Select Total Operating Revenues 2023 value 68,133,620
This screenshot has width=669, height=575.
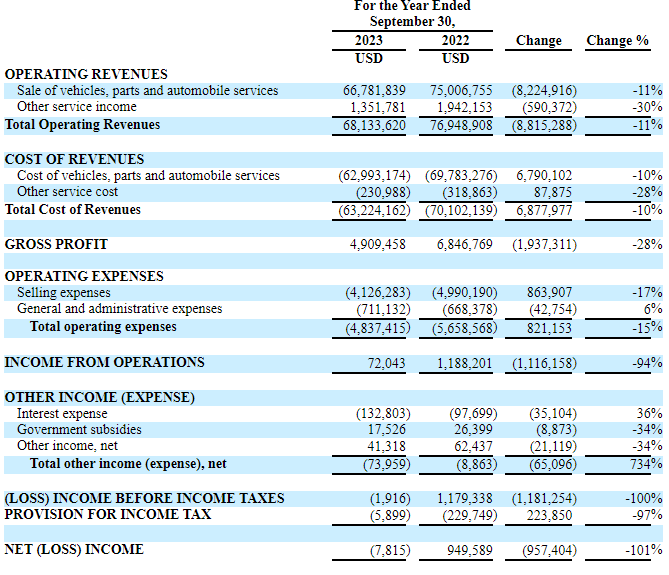point(374,125)
